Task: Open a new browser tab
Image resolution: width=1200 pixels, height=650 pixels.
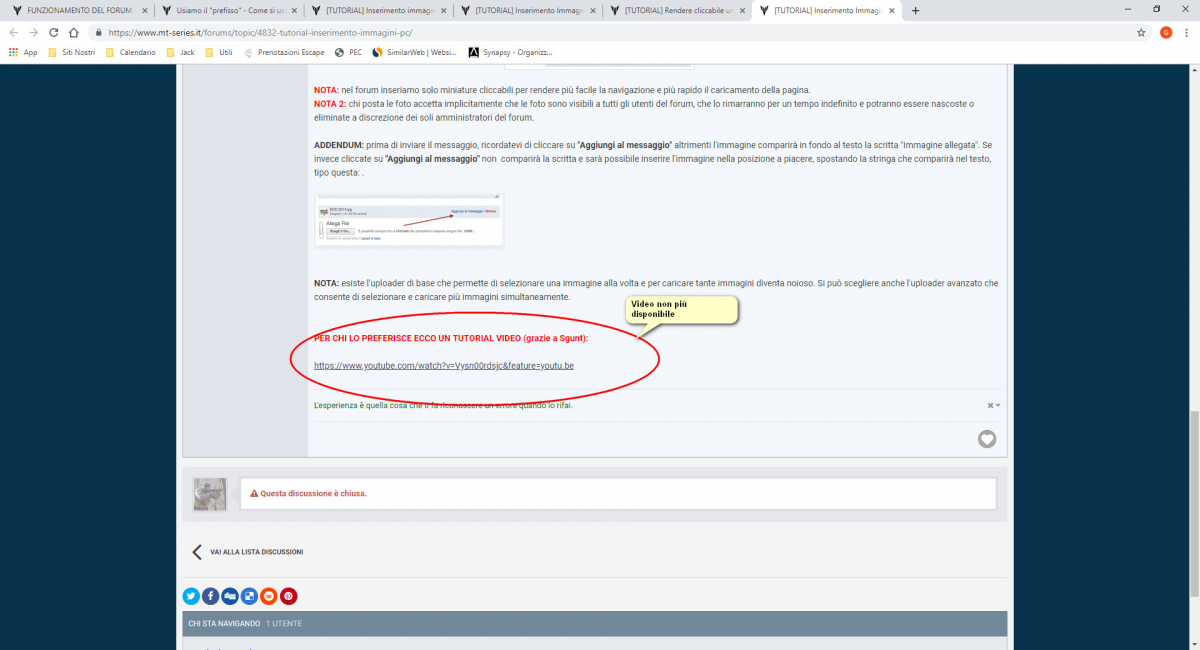Action: click(915, 11)
